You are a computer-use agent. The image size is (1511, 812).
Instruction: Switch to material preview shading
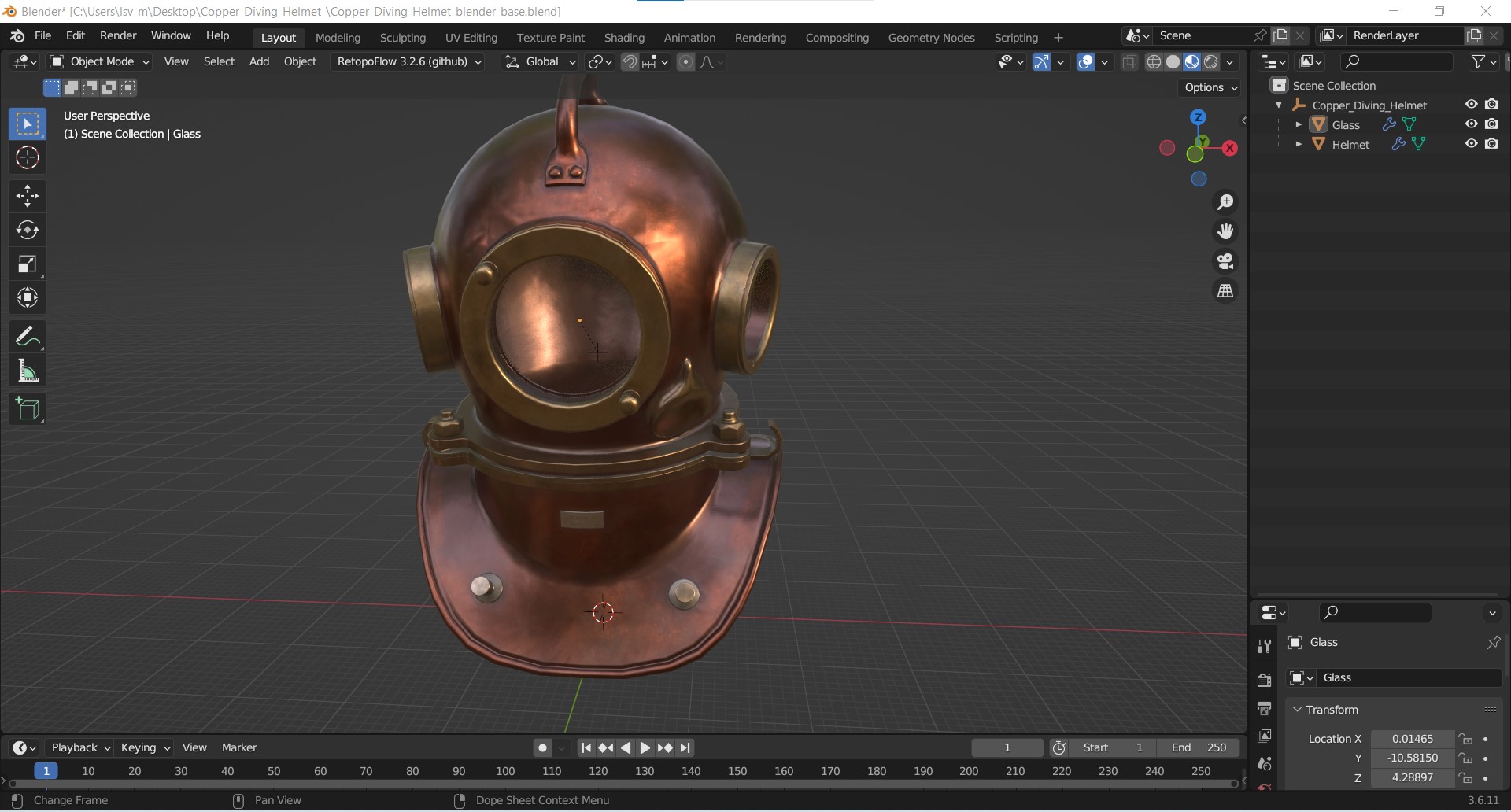click(1191, 62)
